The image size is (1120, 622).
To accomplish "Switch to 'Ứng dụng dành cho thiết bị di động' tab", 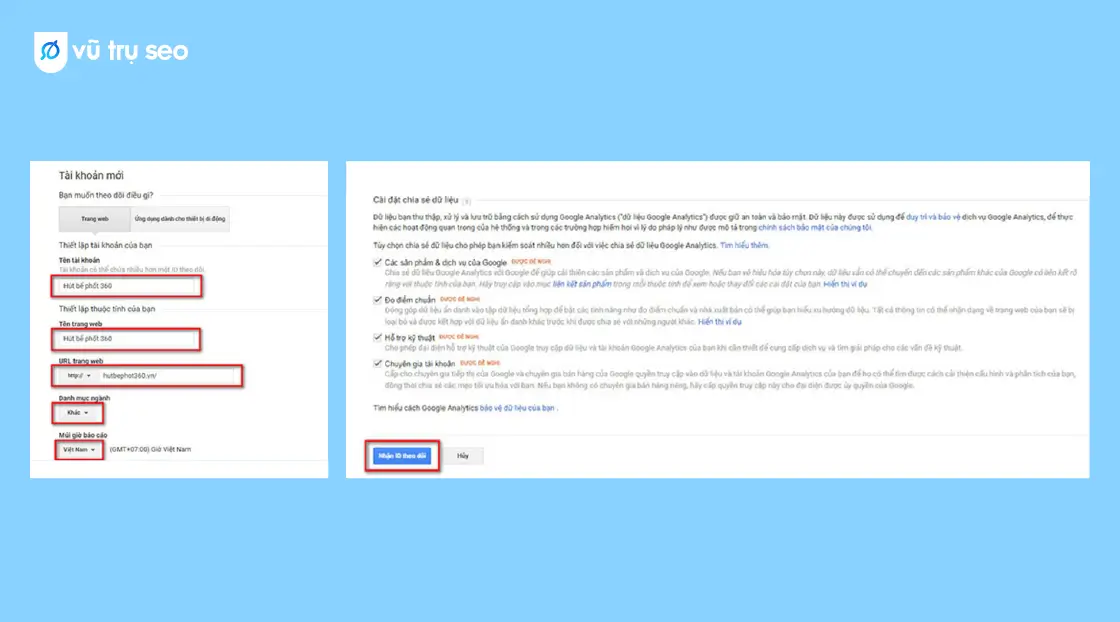I will point(180,219).
